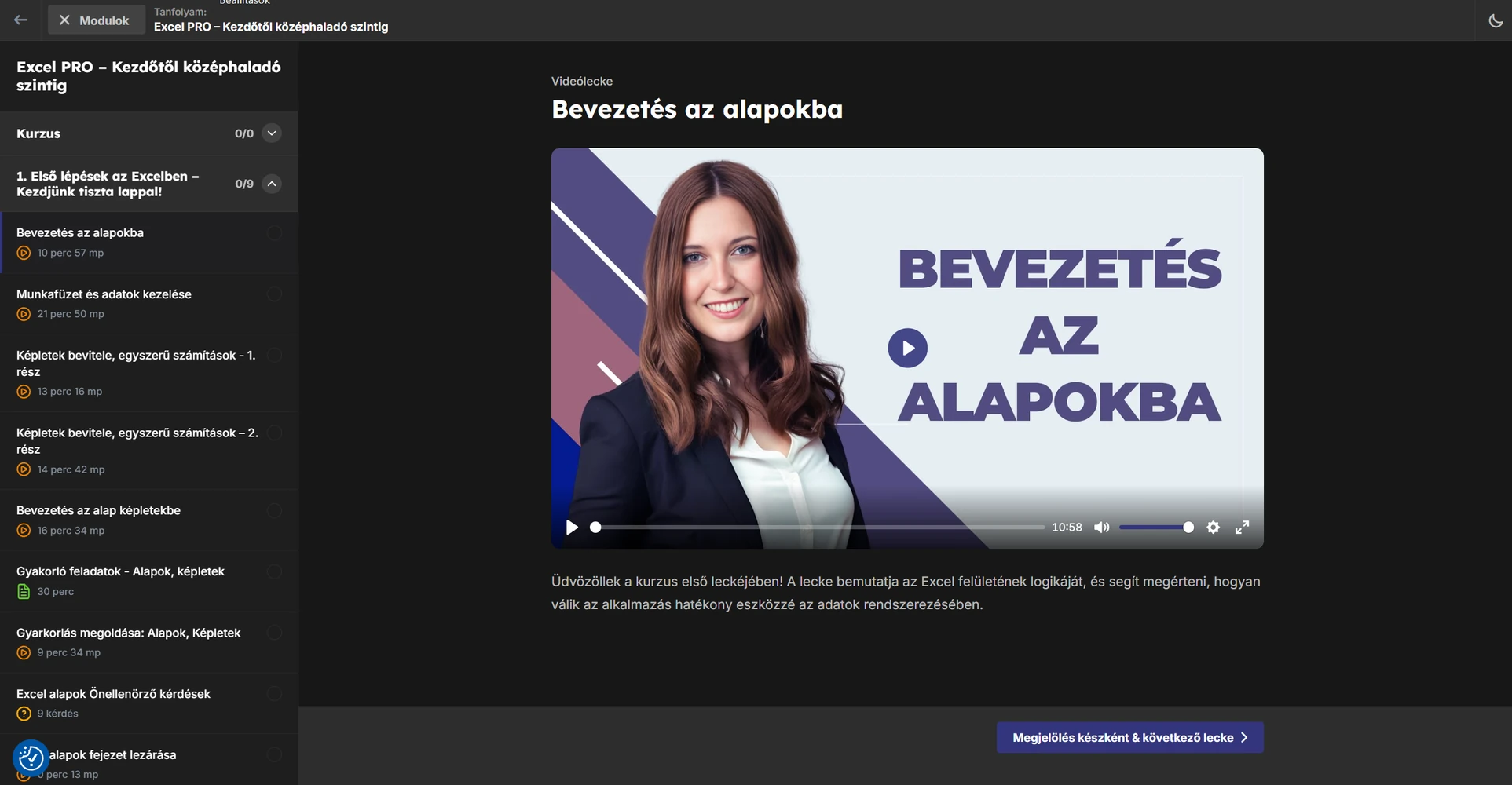Toggle completion circle for Képletek bevitele 2. rész
1512x785 pixels.
click(x=274, y=433)
